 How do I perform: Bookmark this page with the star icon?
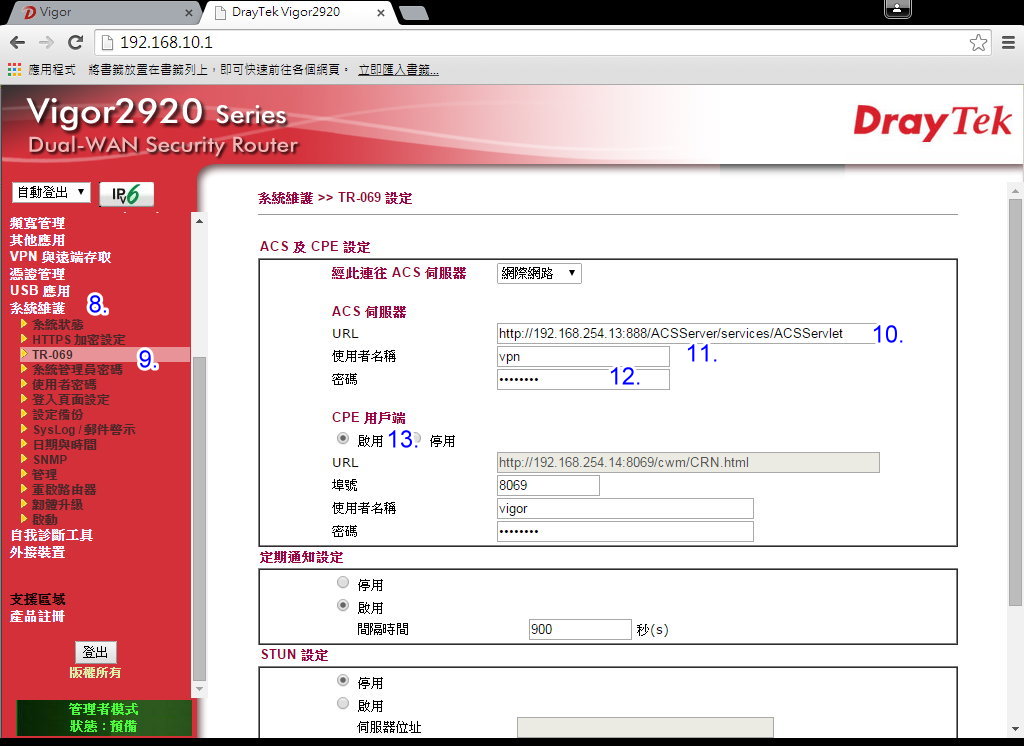978,42
